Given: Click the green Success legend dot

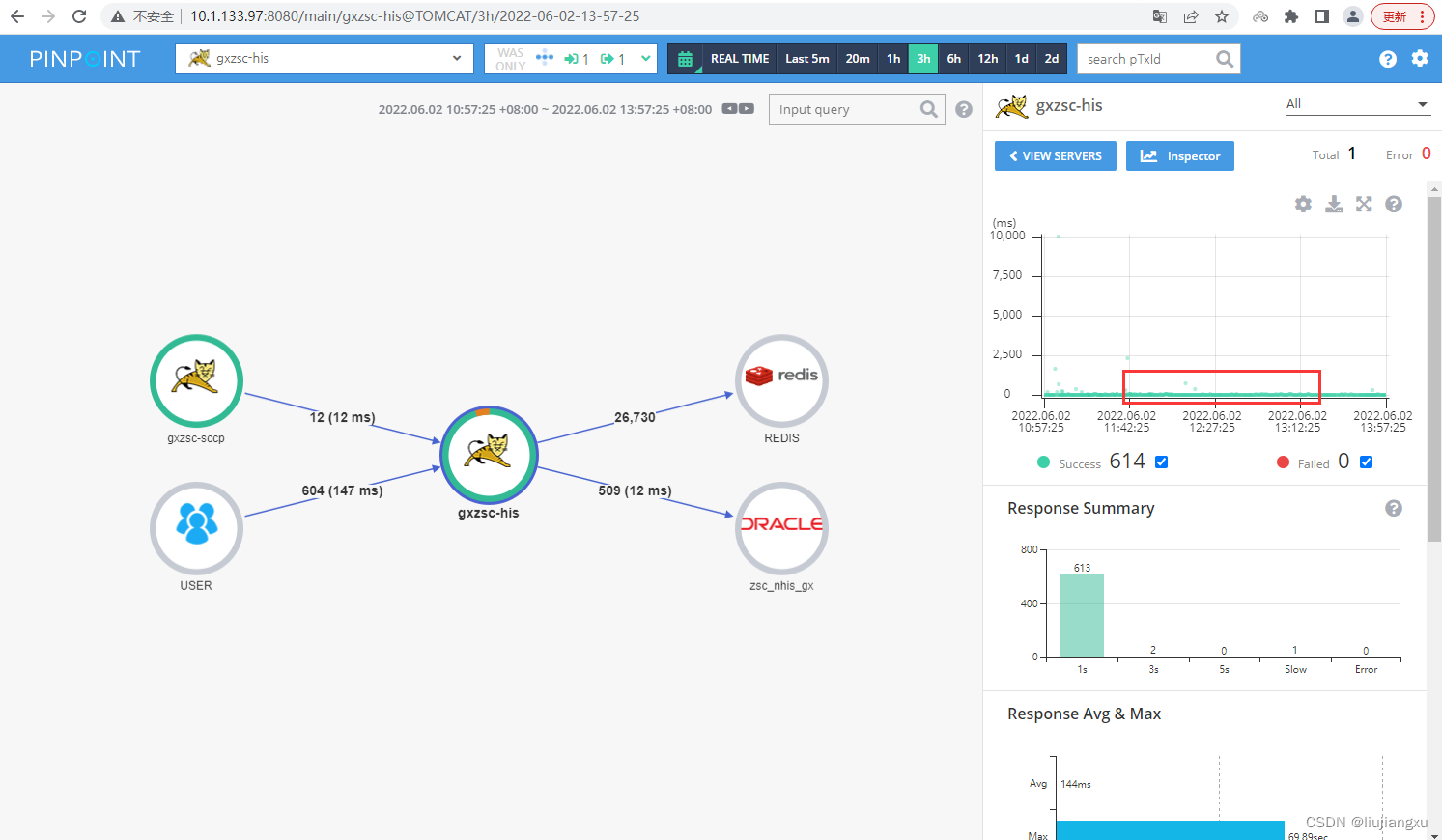Looking at the screenshot, I should click(x=1043, y=462).
